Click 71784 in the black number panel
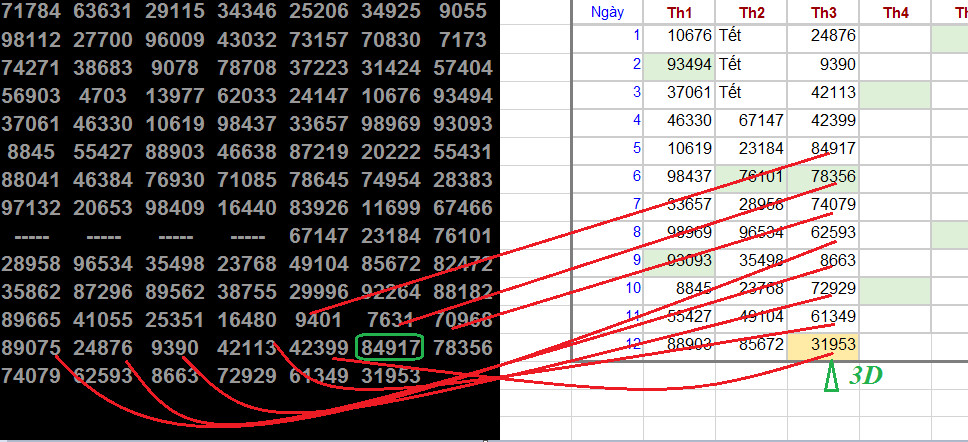 31,11
